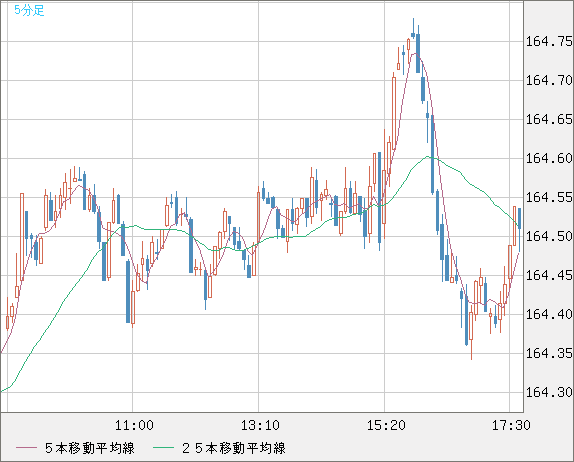
Task: Click the purple 5-period moving average legend line
Action: (27, 448)
